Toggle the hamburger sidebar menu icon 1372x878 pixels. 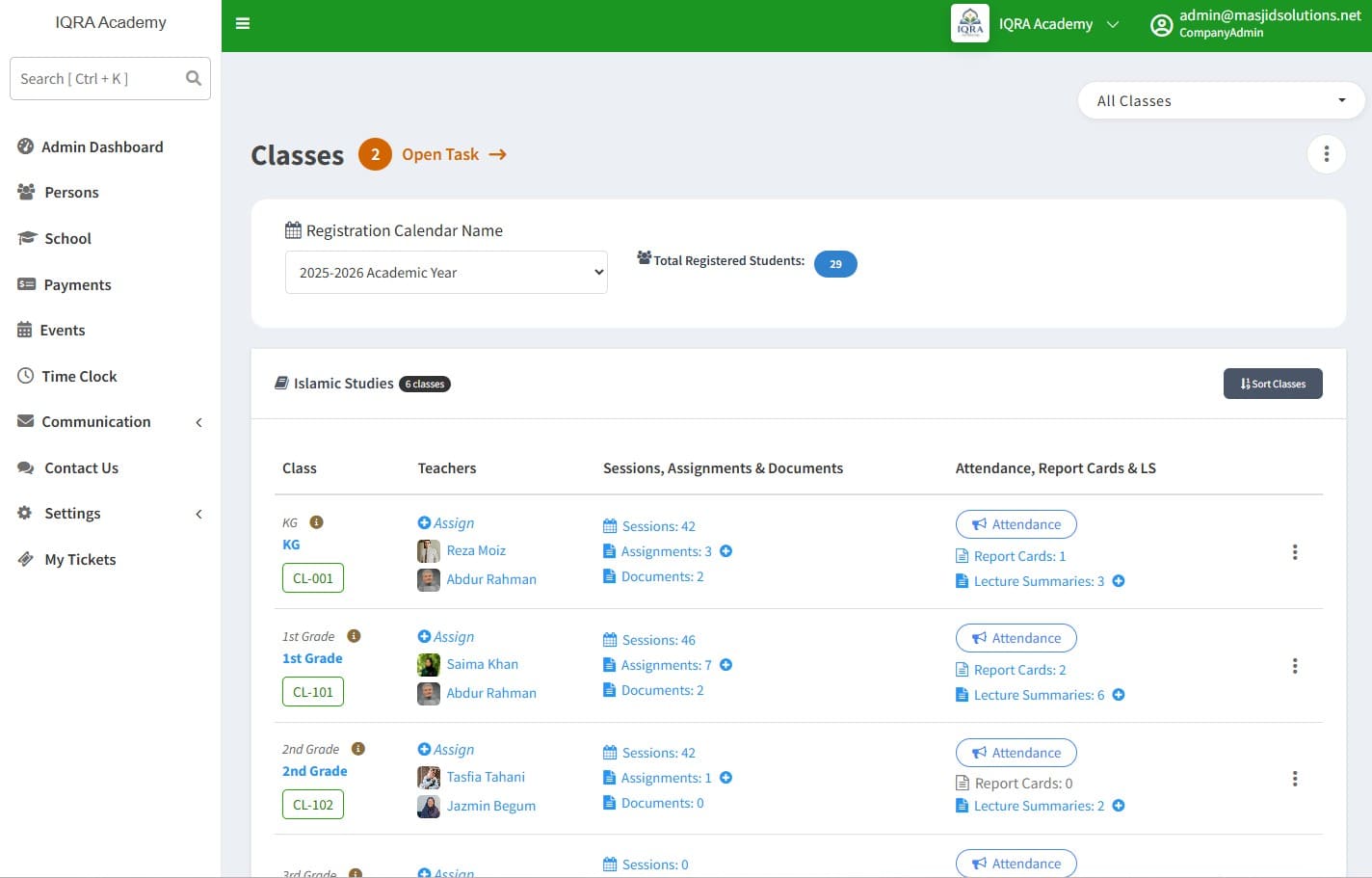click(243, 23)
